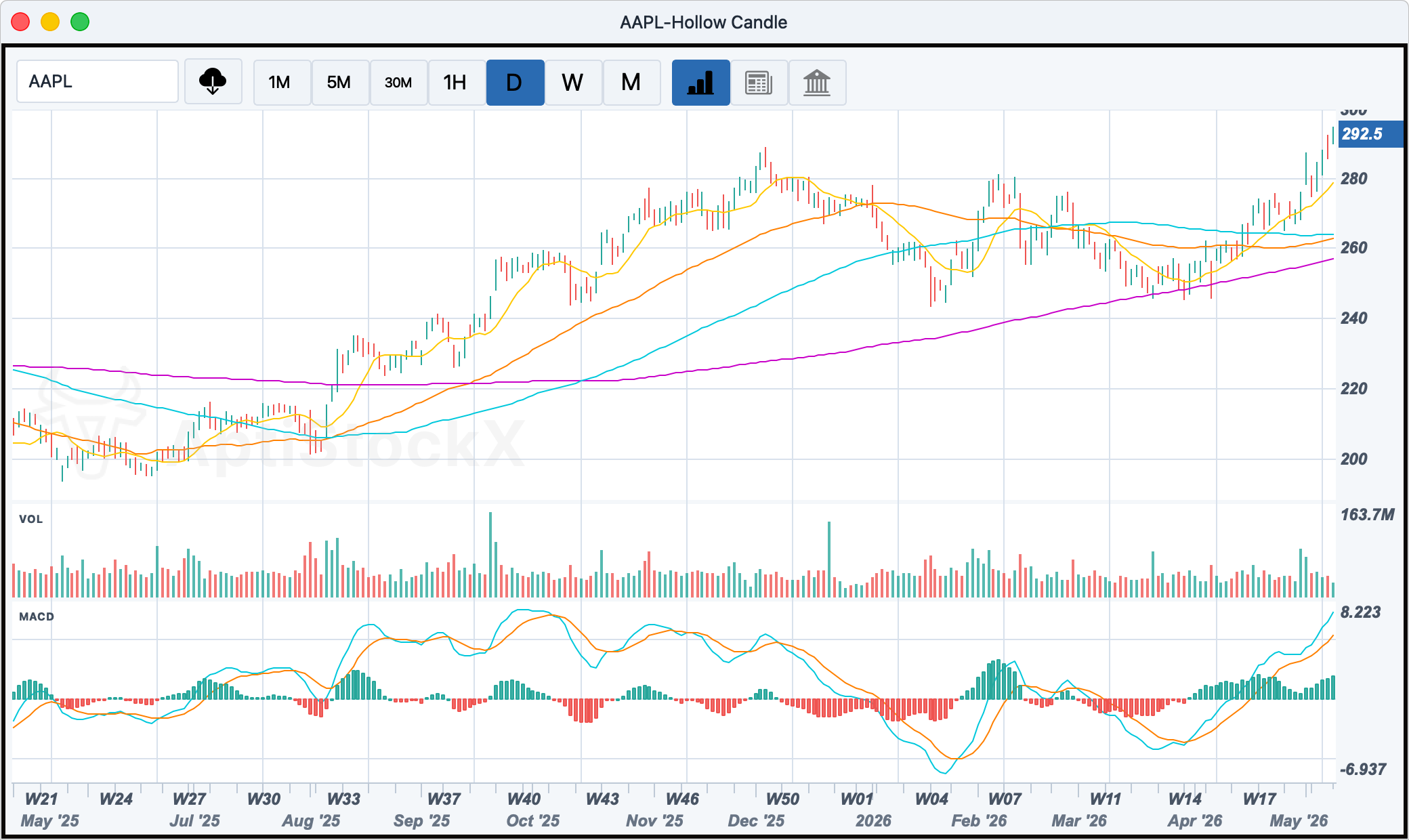Click the -6.937 MACD axis value
Image resolution: width=1409 pixels, height=840 pixels.
point(1363,769)
